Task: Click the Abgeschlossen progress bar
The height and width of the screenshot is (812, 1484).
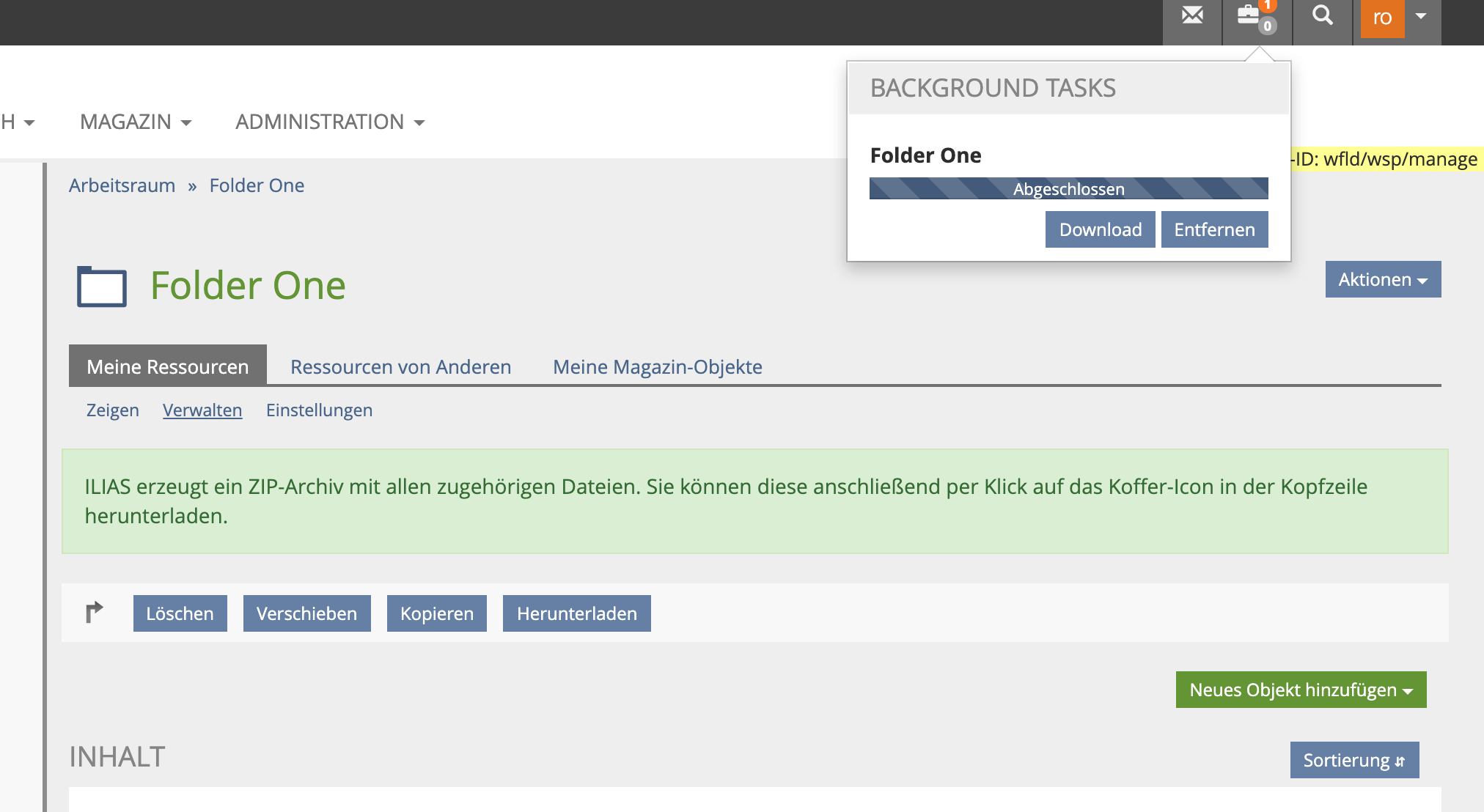Action: click(x=1068, y=188)
